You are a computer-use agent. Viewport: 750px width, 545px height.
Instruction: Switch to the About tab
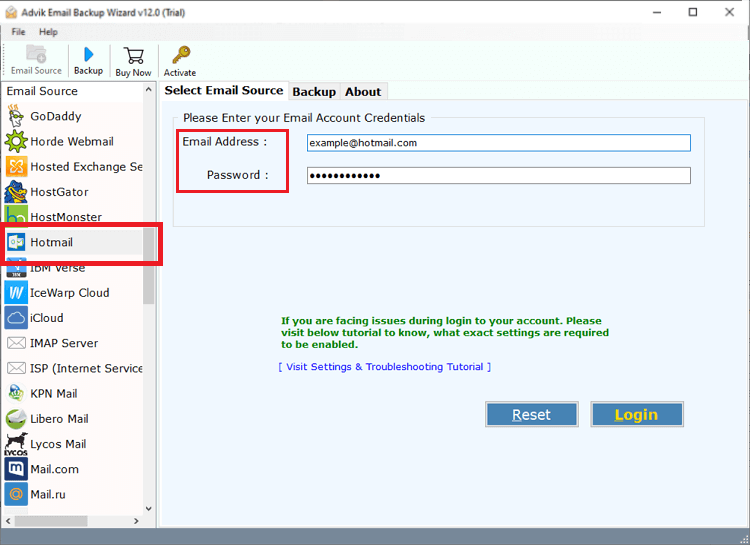coord(363,91)
